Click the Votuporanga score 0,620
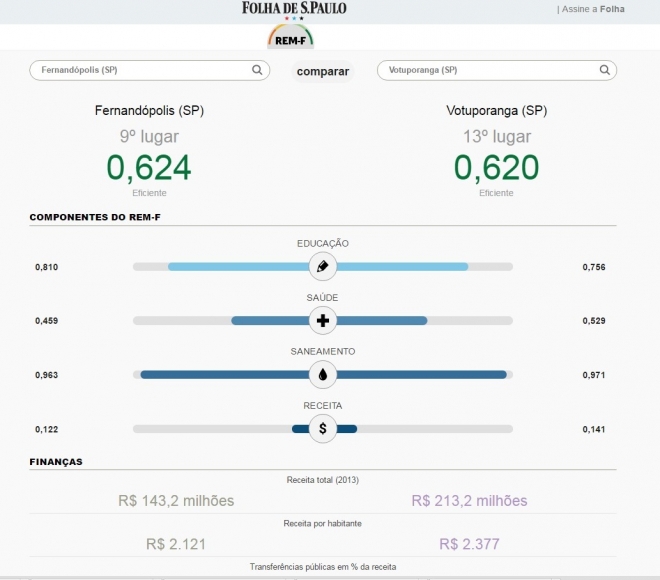 [496, 167]
